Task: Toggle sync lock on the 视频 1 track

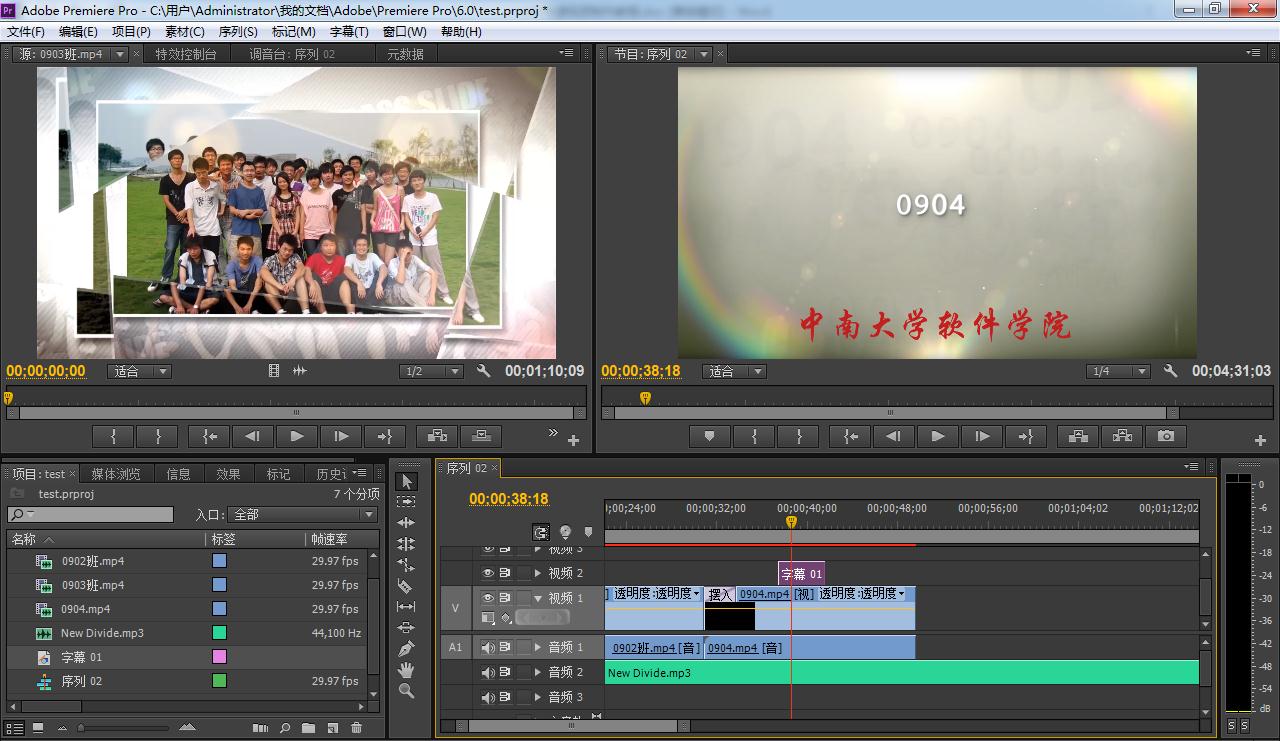Action: [x=506, y=598]
